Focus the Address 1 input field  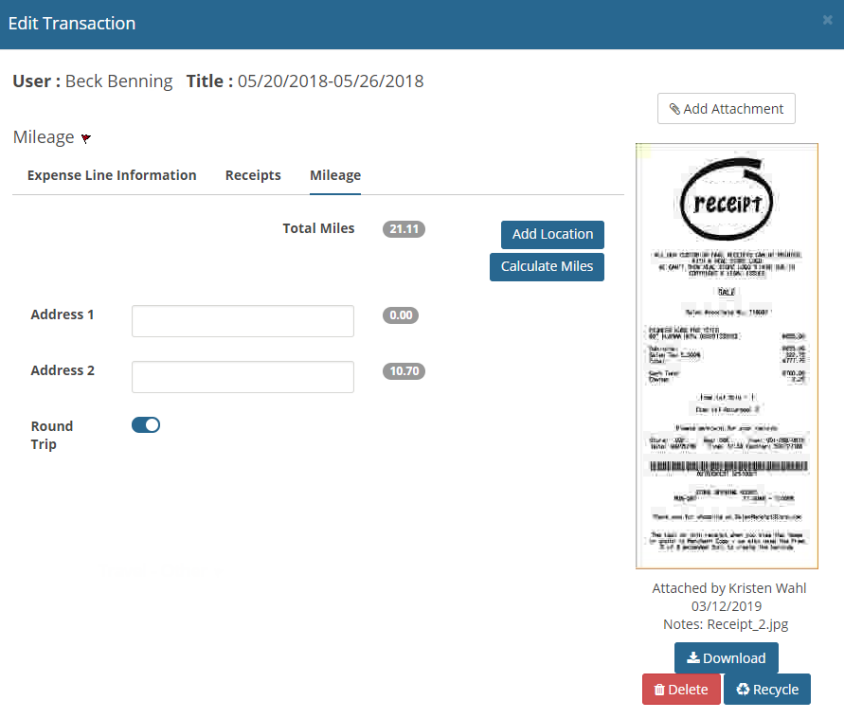(x=243, y=321)
